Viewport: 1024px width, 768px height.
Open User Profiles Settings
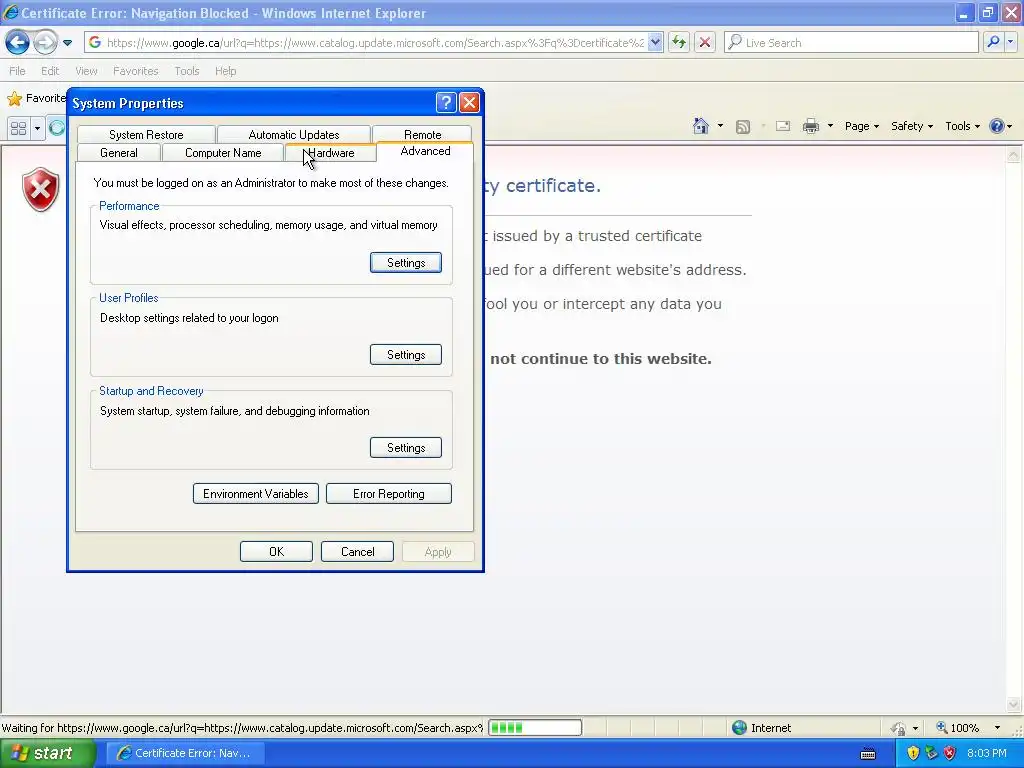[x=406, y=355]
